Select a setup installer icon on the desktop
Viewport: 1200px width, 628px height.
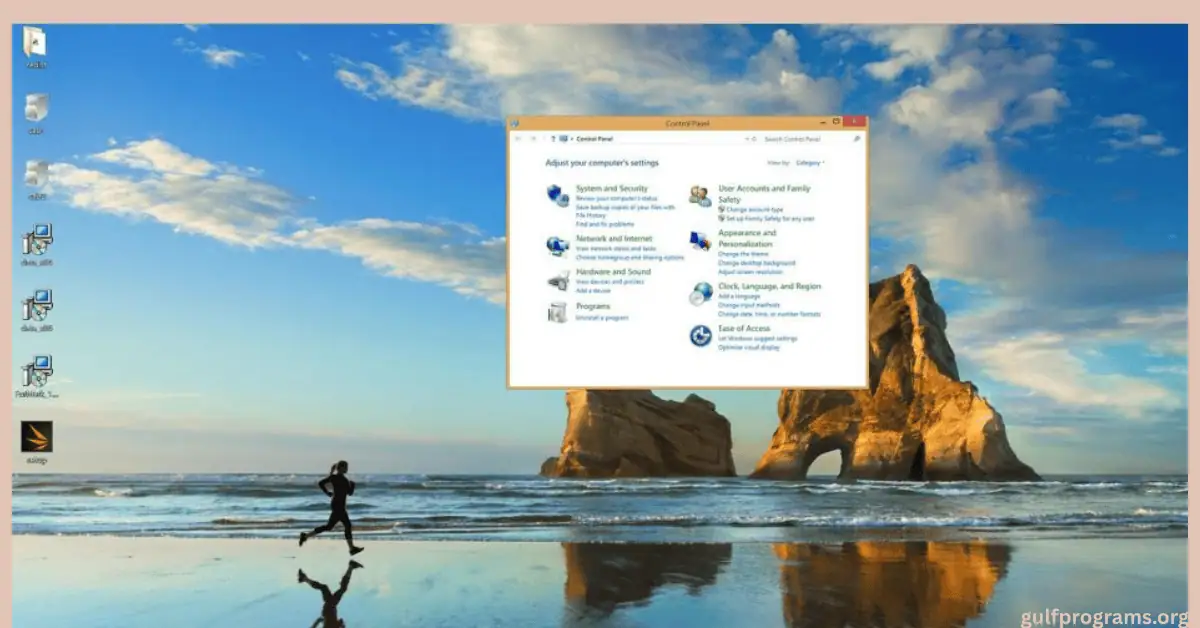(x=37, y=240)
